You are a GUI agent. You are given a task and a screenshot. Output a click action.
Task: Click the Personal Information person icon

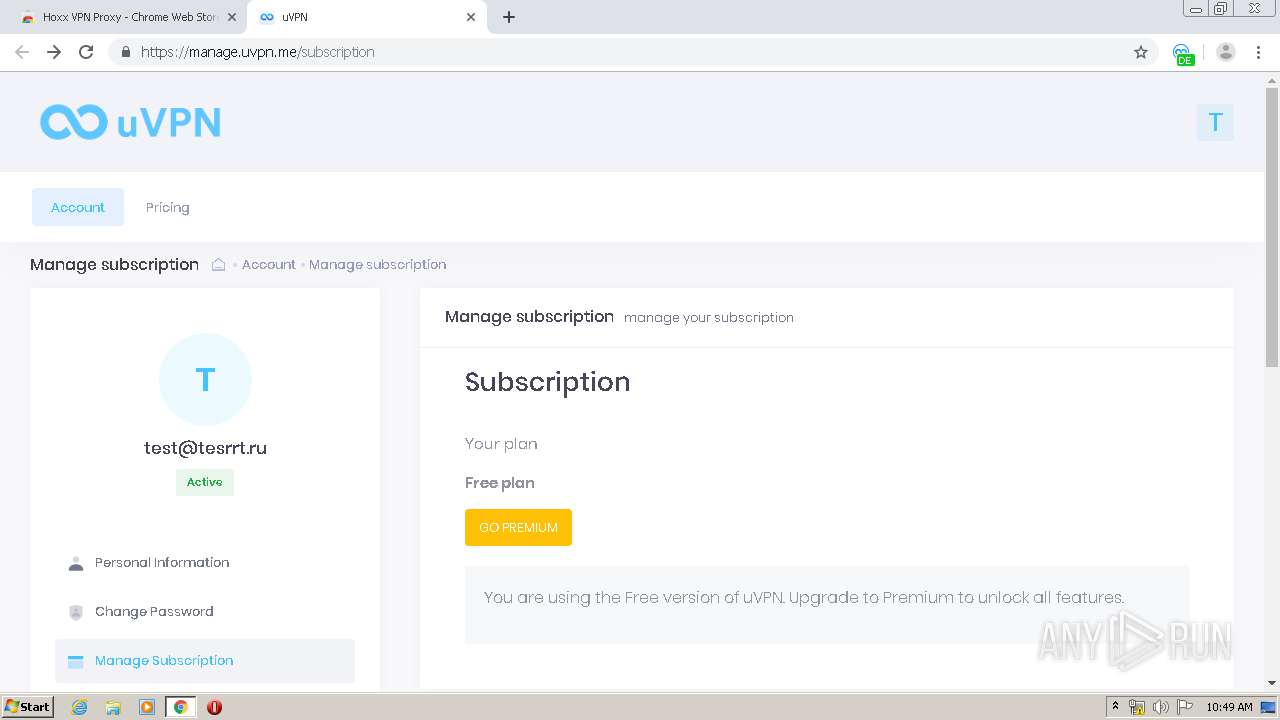pos(76,563)
